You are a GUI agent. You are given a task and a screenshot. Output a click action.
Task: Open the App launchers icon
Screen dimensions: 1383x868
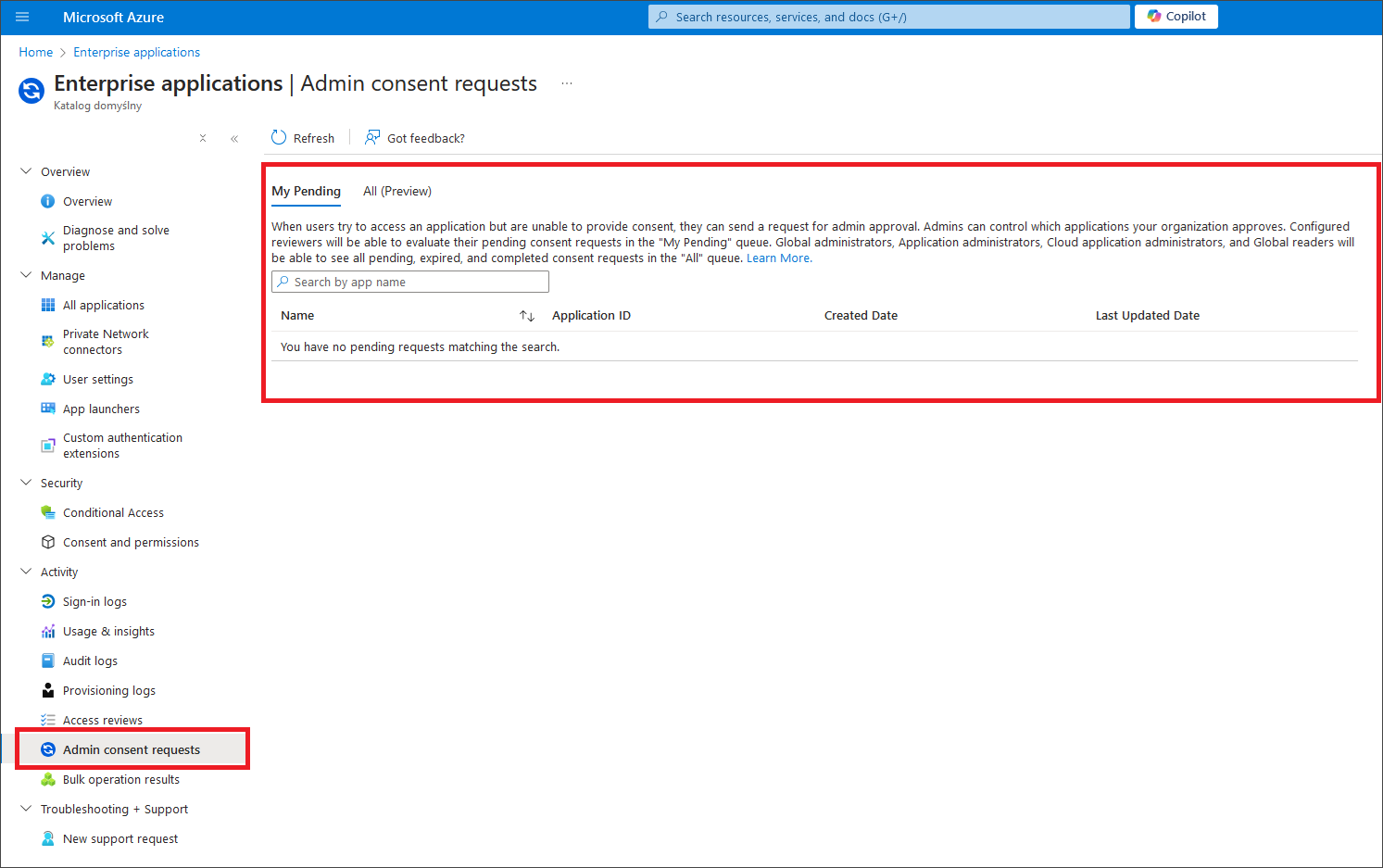[x=48, y=409]
